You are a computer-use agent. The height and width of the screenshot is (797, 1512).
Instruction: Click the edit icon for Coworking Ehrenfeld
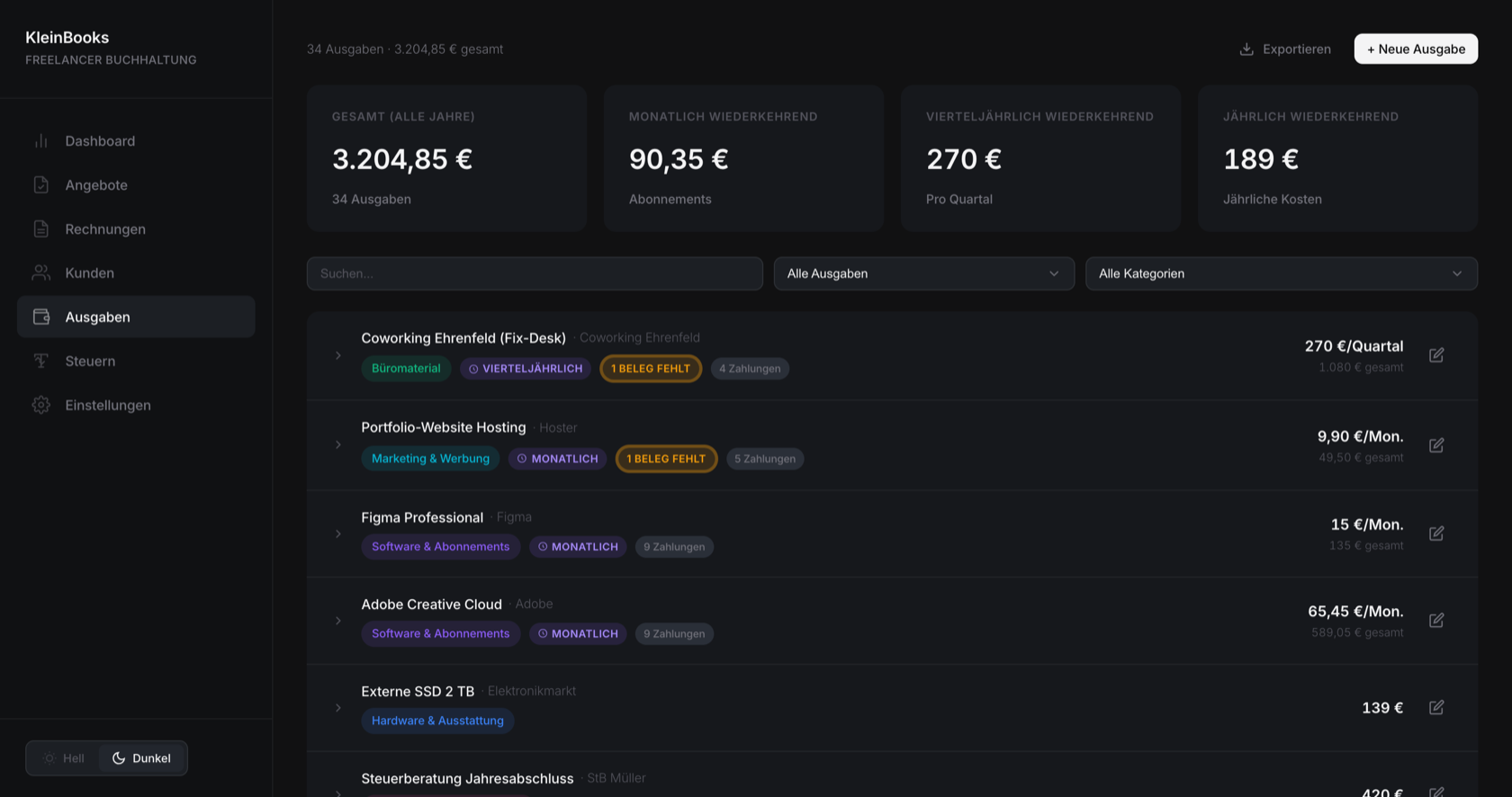click(x=1436, y=355)
